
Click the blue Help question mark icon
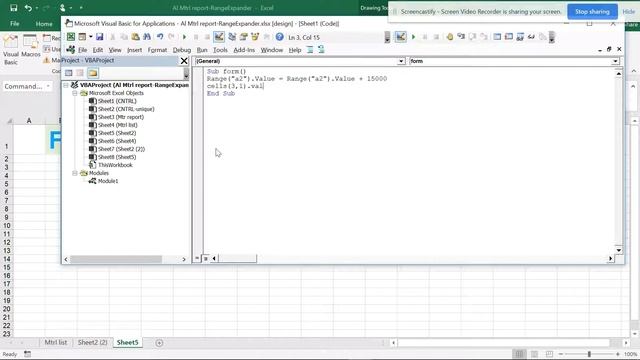pyautogui.click(x=279, y=37)
